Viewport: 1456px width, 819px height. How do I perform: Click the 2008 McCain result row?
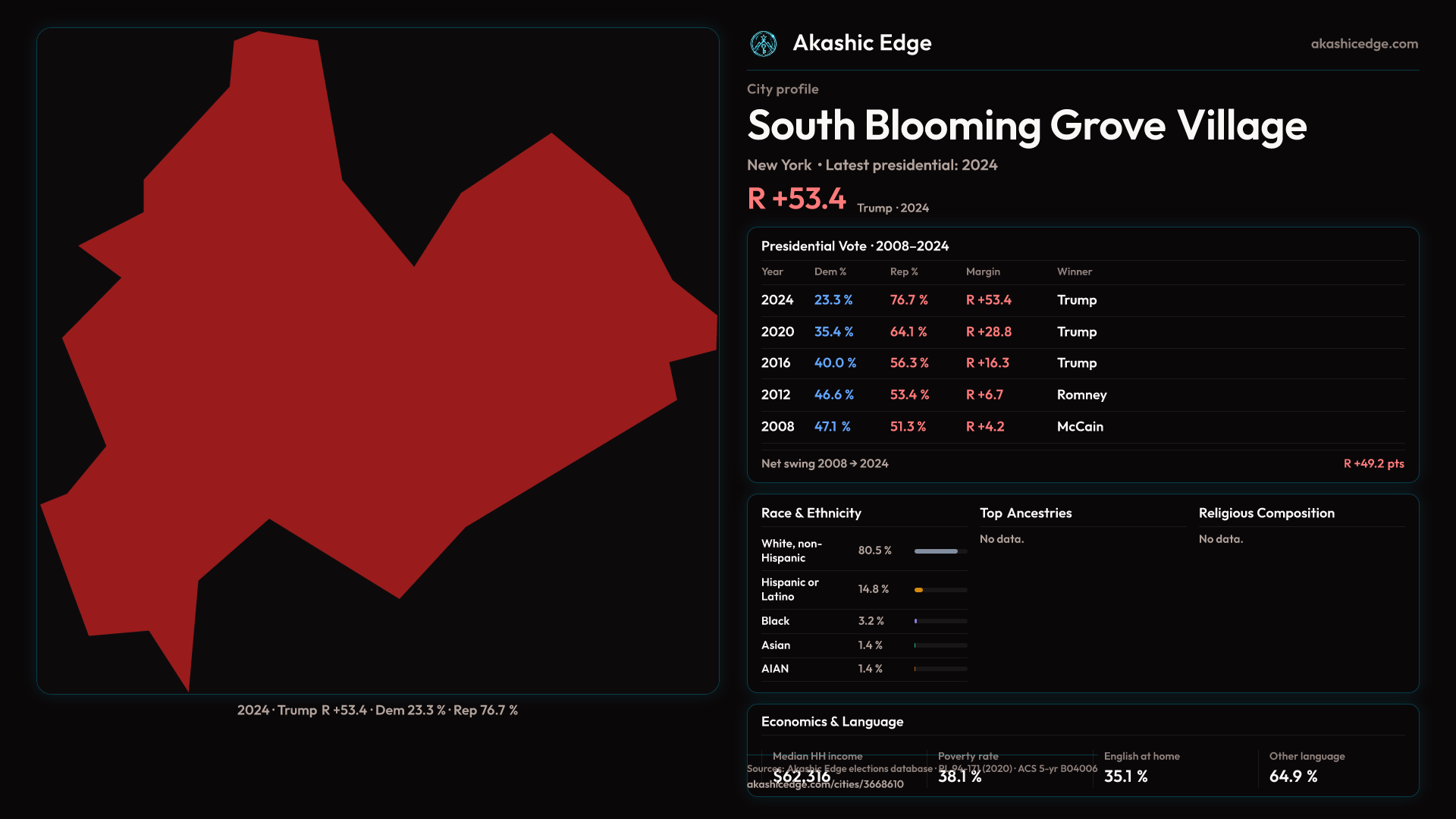pos(1081,427)
